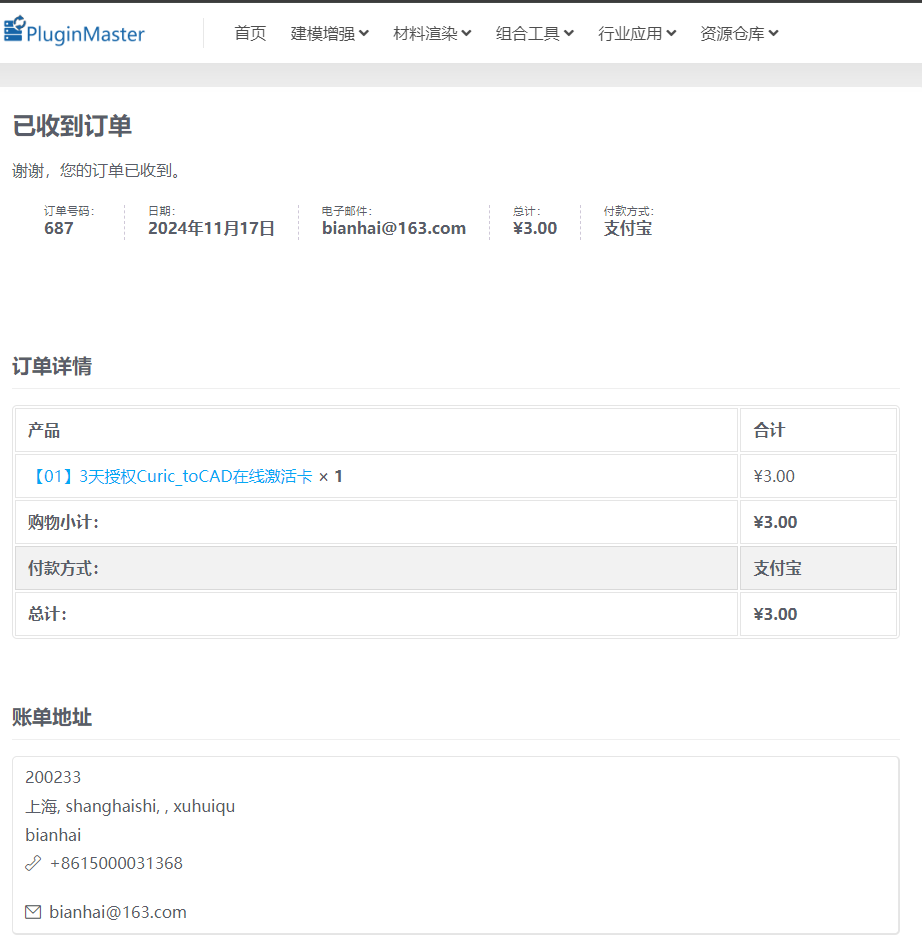Click order number 687 in summary
This screenshot has width=922, height=943.
coord(59,228)
